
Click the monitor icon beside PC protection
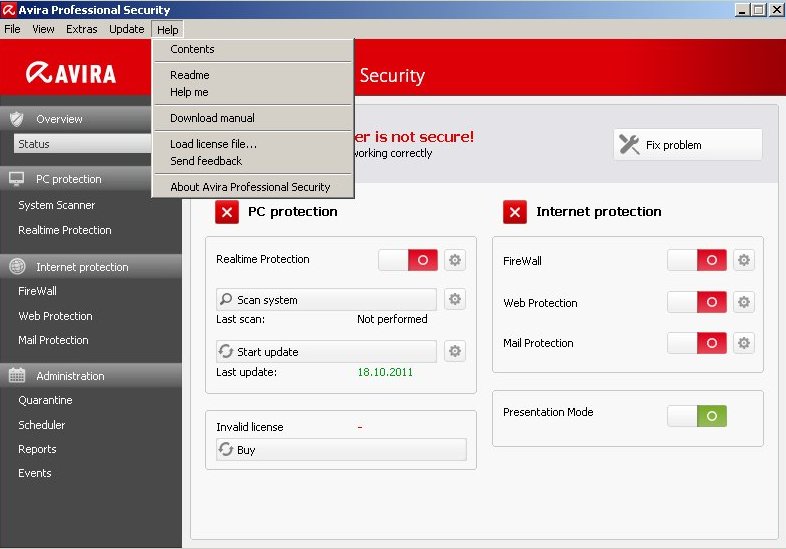(17, 179)
